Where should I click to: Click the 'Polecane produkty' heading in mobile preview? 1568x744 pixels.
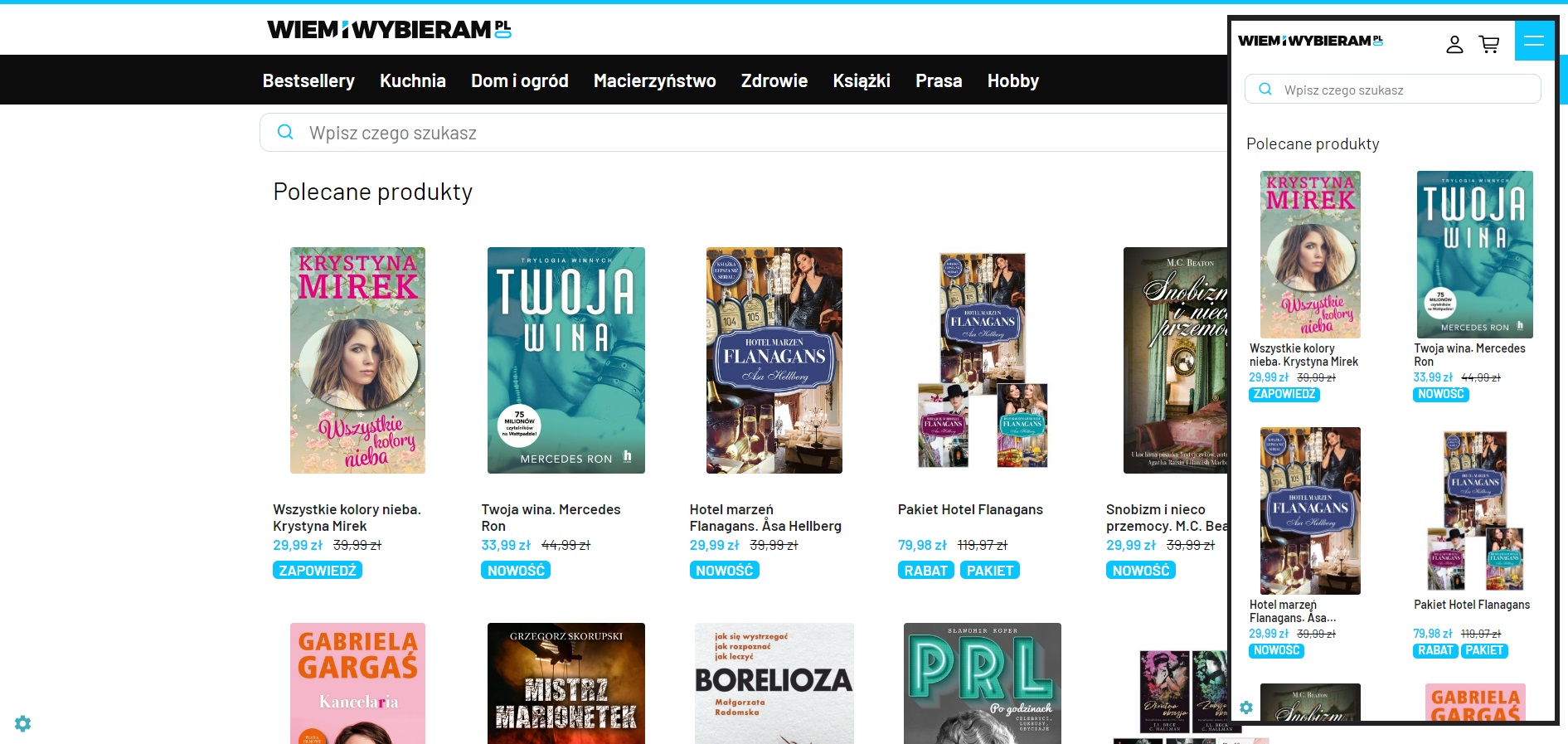click(1313, 144)
